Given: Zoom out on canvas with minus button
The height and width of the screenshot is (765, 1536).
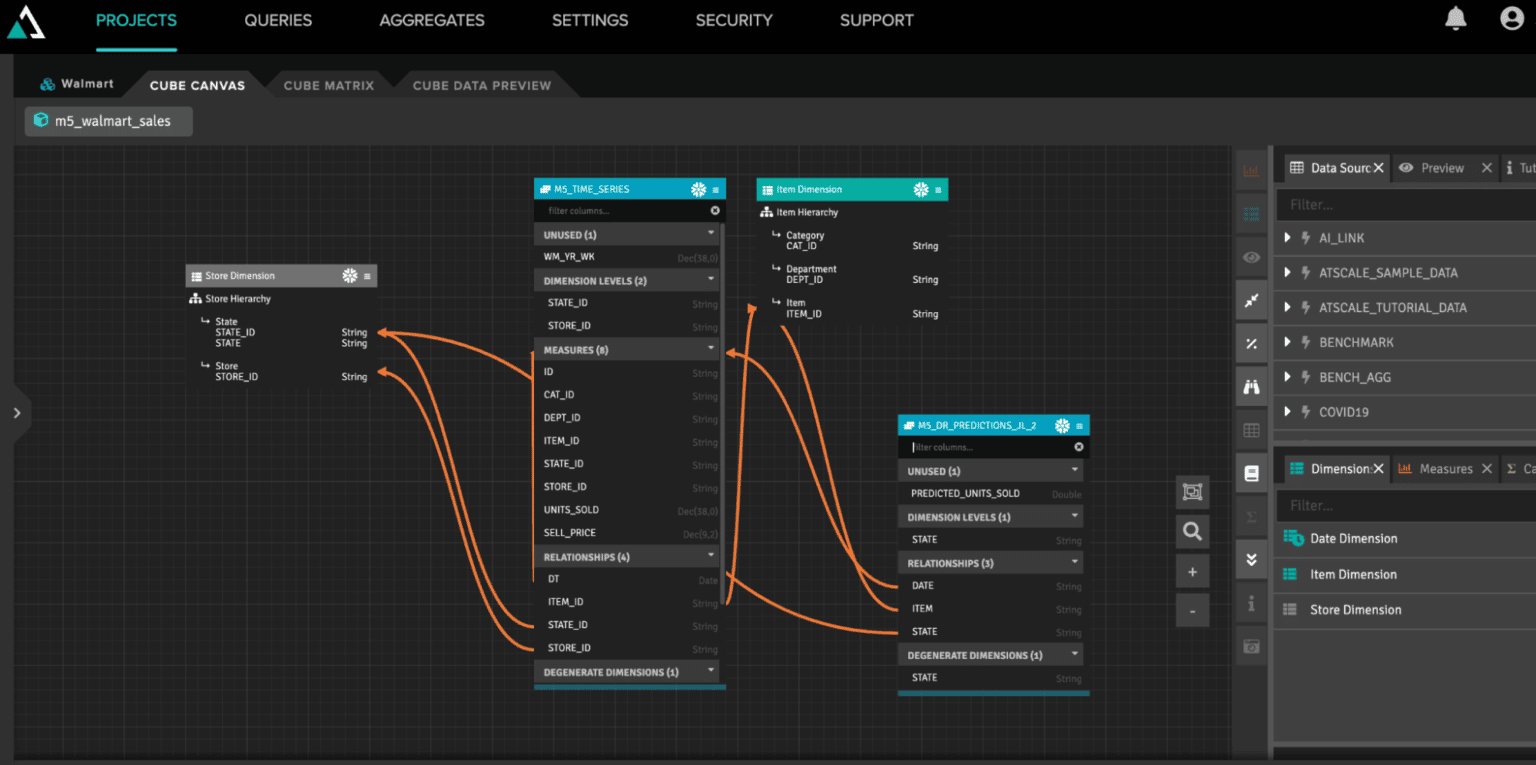Looking at the screenshot, I should coord(1192,610).
